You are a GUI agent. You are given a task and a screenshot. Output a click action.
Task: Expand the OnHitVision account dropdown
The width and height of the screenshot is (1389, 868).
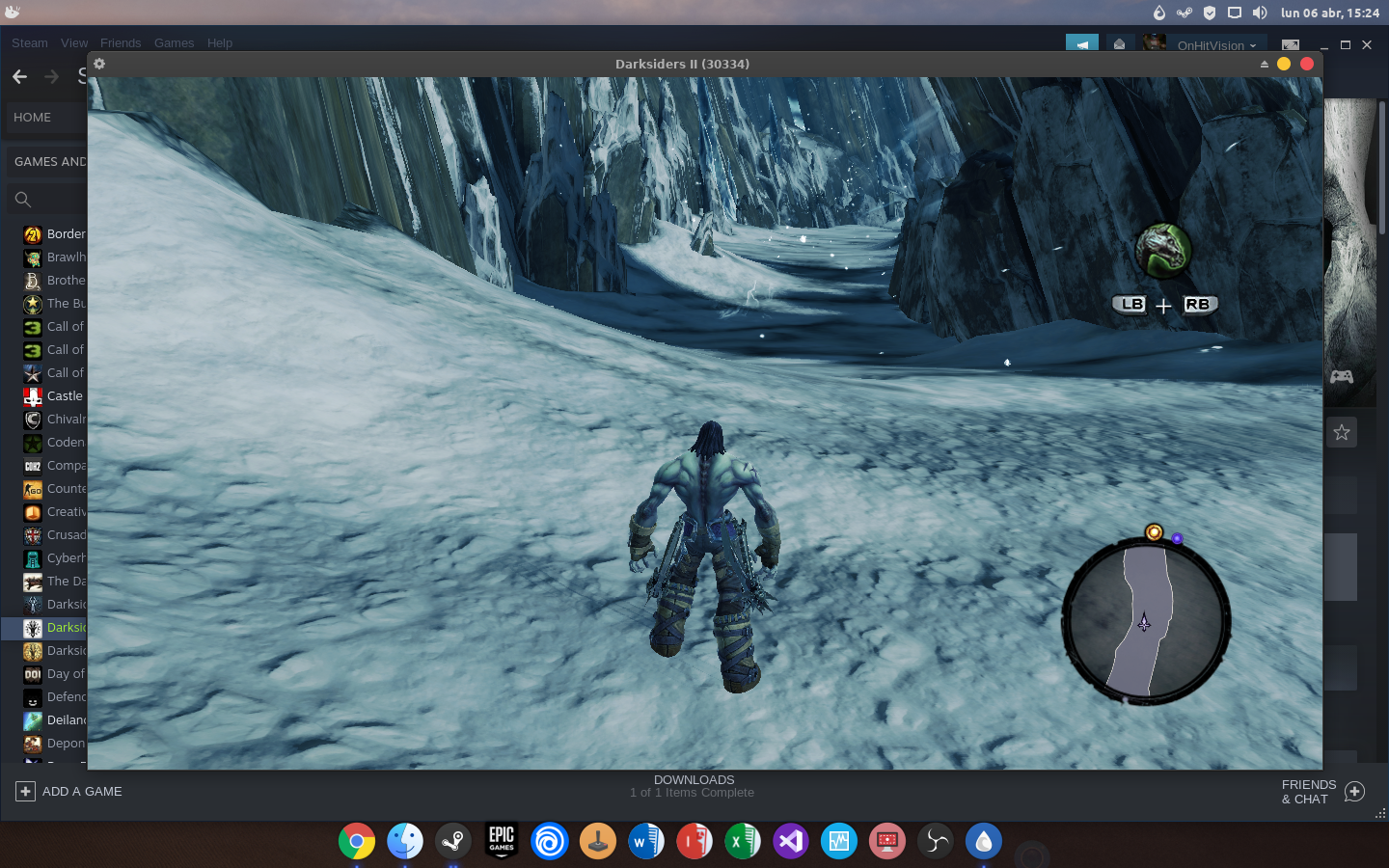[x=1217, y=45]
